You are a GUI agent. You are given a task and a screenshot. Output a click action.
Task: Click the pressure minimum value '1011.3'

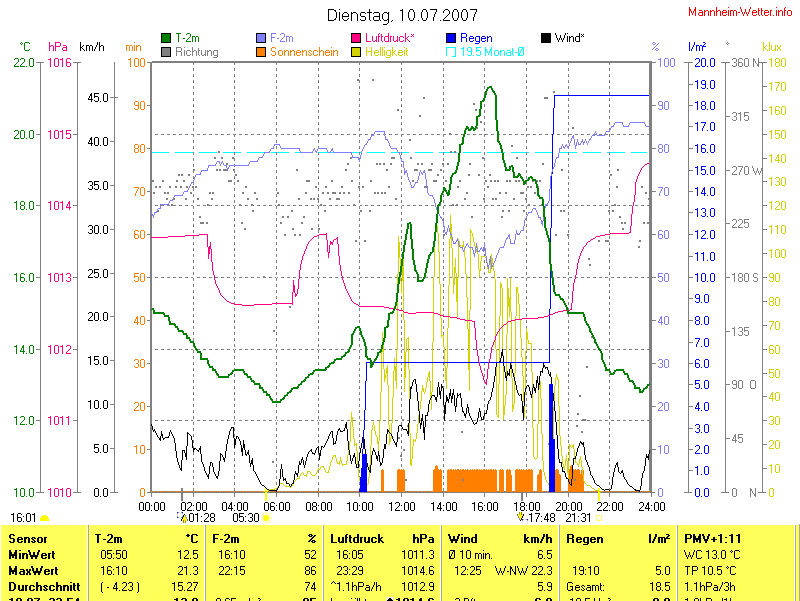[x=418, y=555]
